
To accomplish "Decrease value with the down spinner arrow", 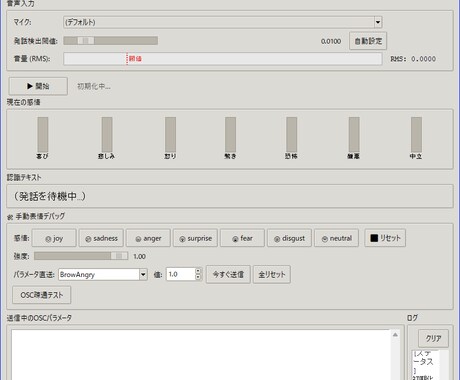I will [198, 277].
